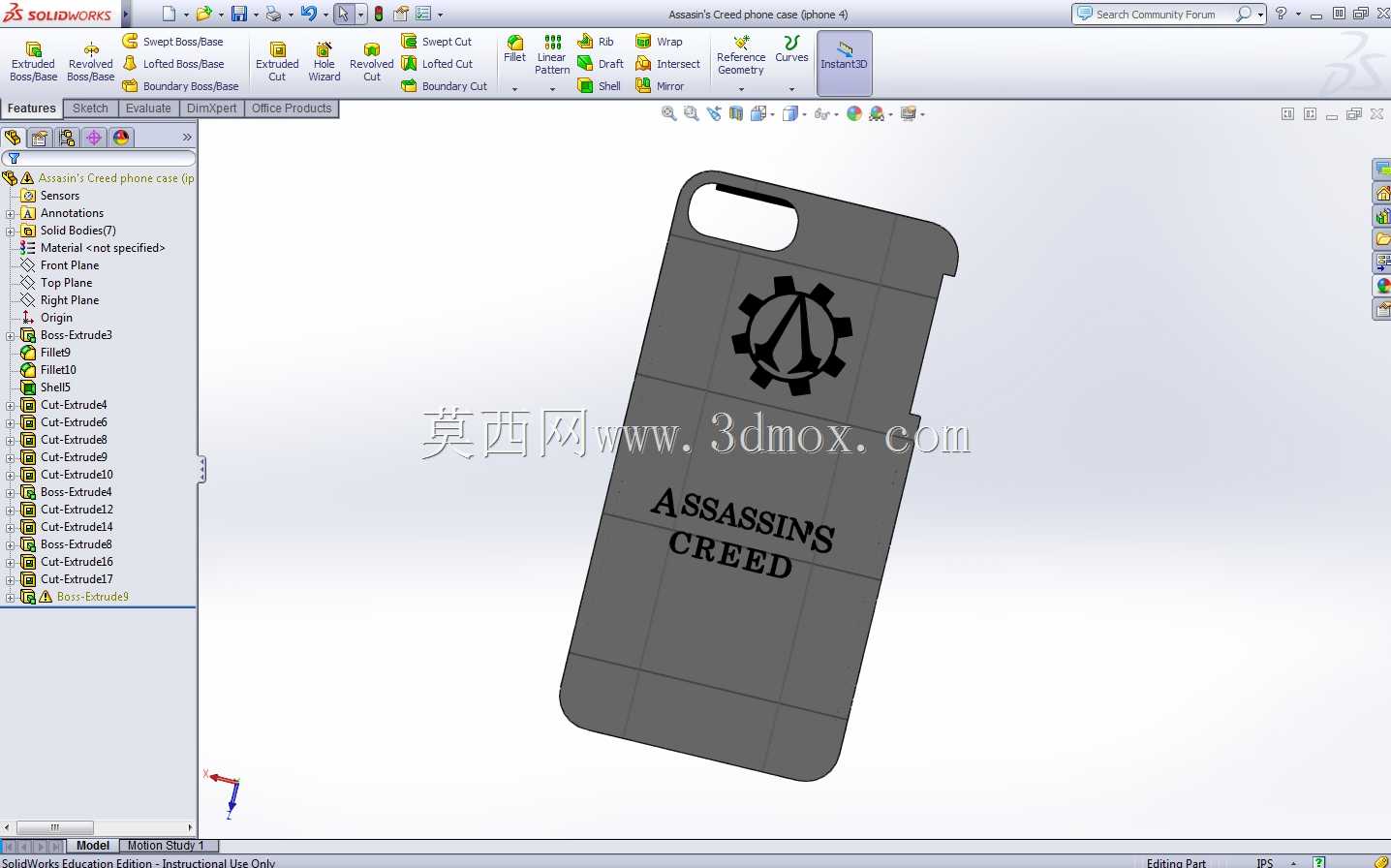Click the feature tree filter field
1391x868 pixels.
(x=99, y=158)
